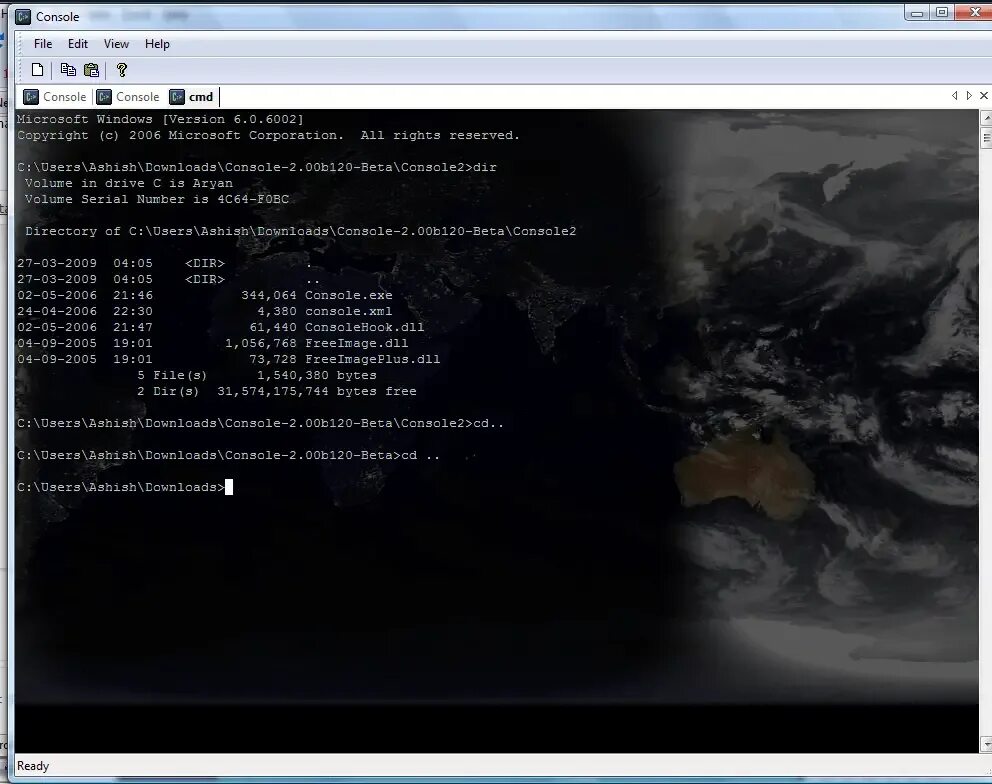Create a new console with the New icon
This screenshot has height=784, width=992.
click(x=37, y=69)
